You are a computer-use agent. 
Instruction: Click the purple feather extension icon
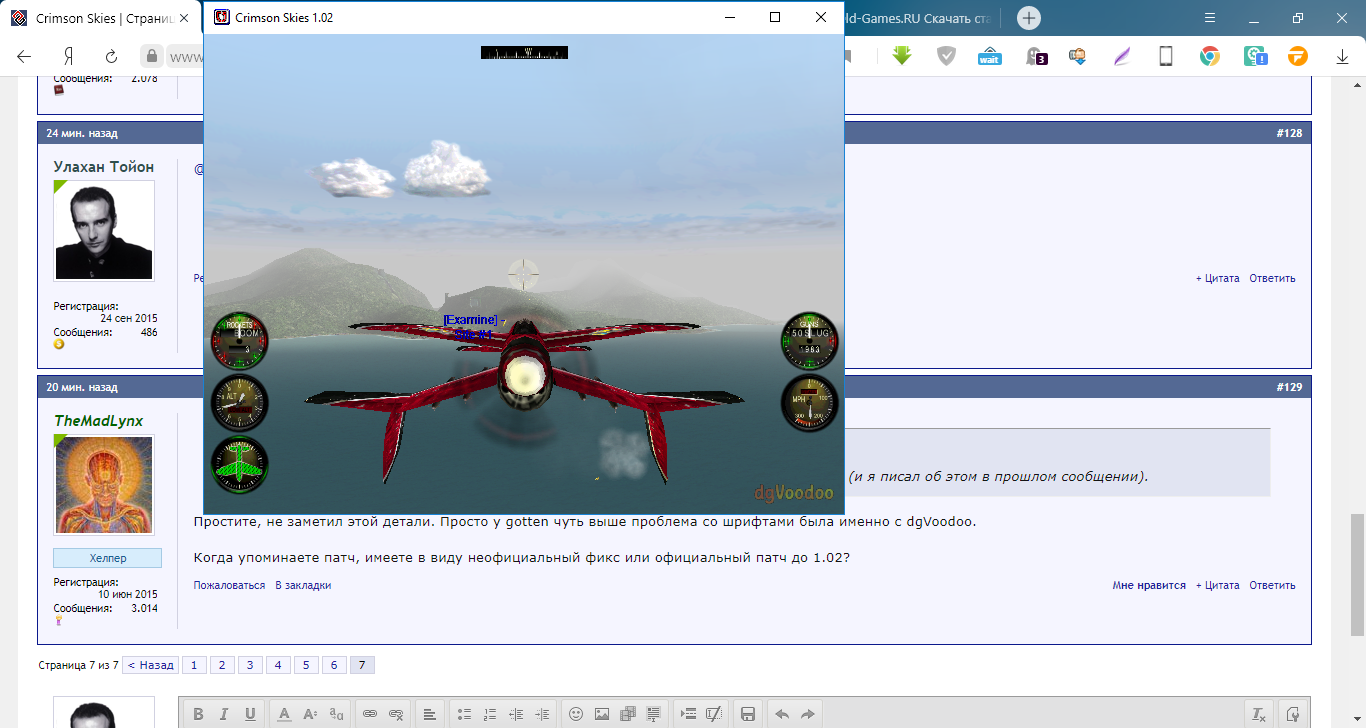(1122, 56)
